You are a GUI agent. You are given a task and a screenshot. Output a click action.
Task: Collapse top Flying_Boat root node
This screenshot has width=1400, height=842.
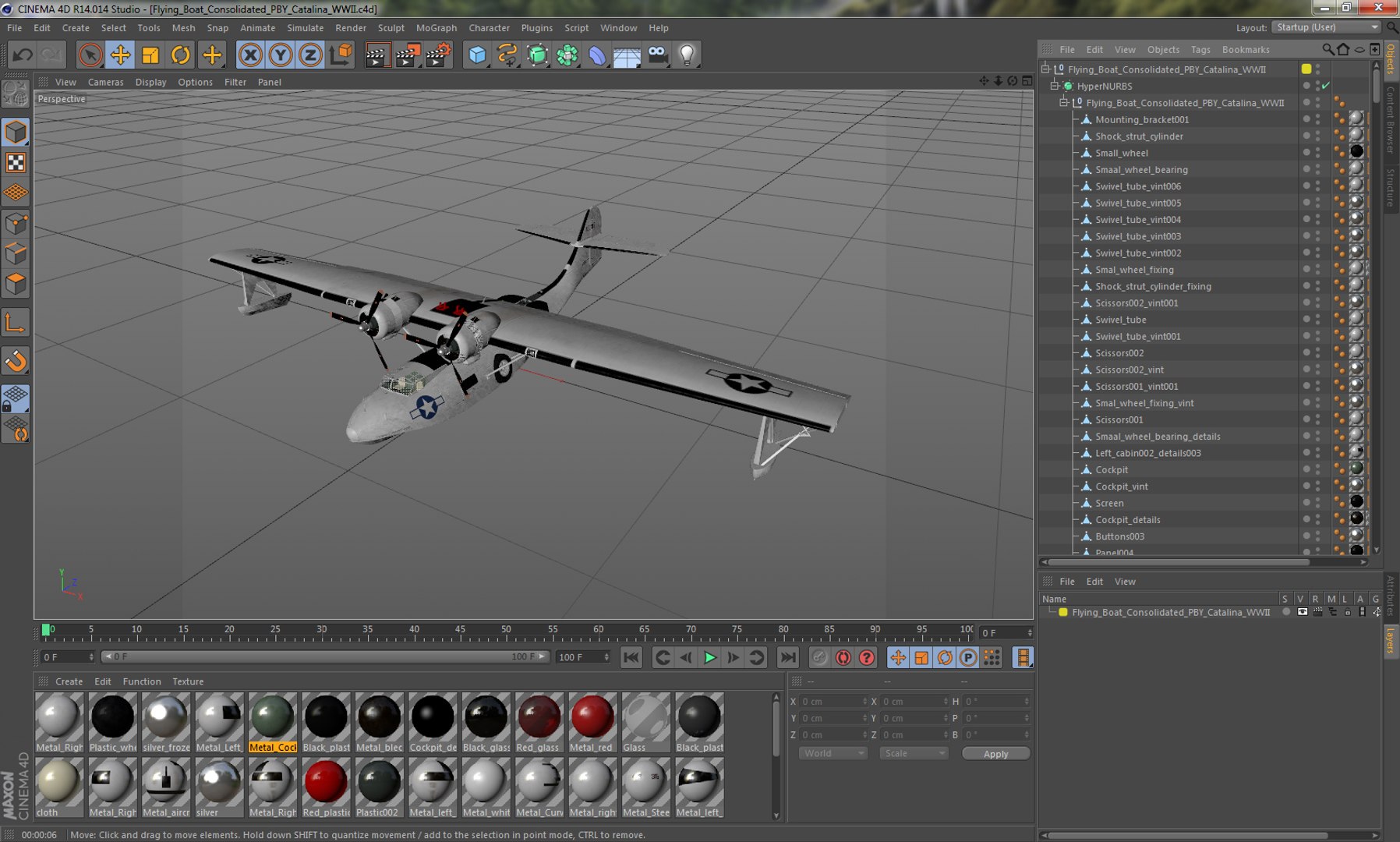click(x=1045, y=69)
